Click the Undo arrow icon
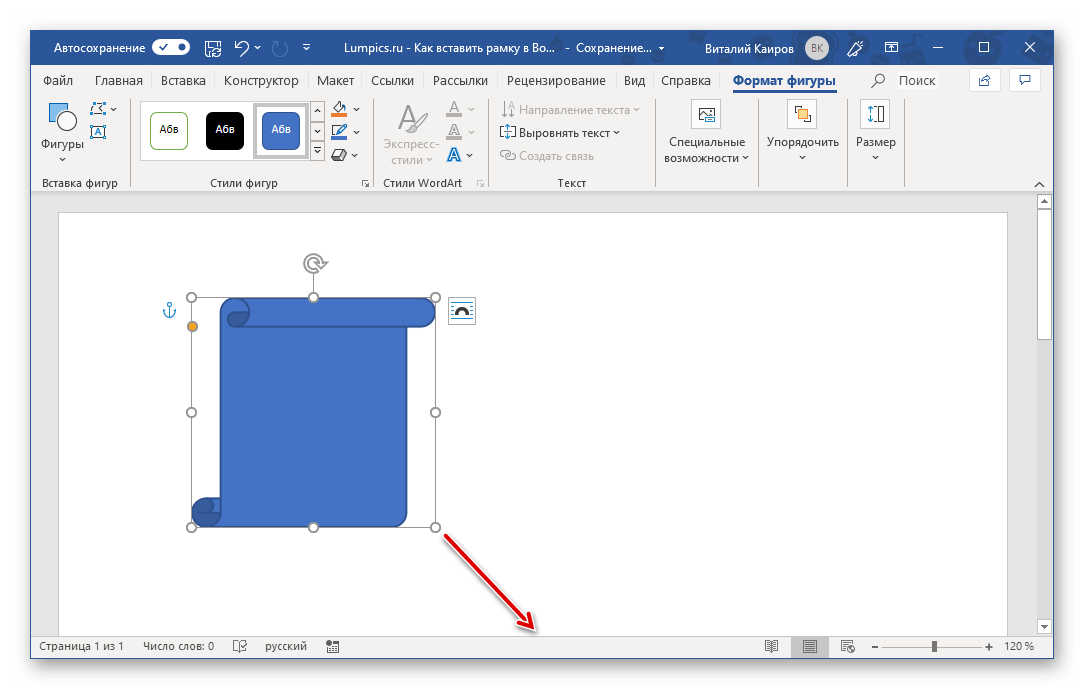Image resolution: width=1084 pixels, height=689 pixels. click(x=241, y=47)
